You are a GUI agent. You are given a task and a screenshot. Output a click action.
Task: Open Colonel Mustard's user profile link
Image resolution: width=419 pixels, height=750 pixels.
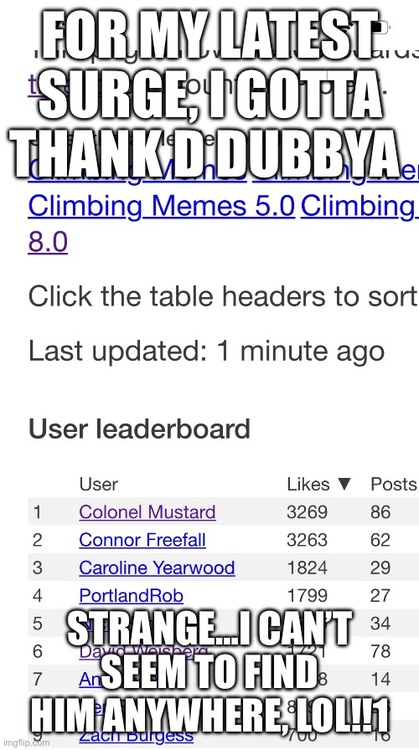147,512
